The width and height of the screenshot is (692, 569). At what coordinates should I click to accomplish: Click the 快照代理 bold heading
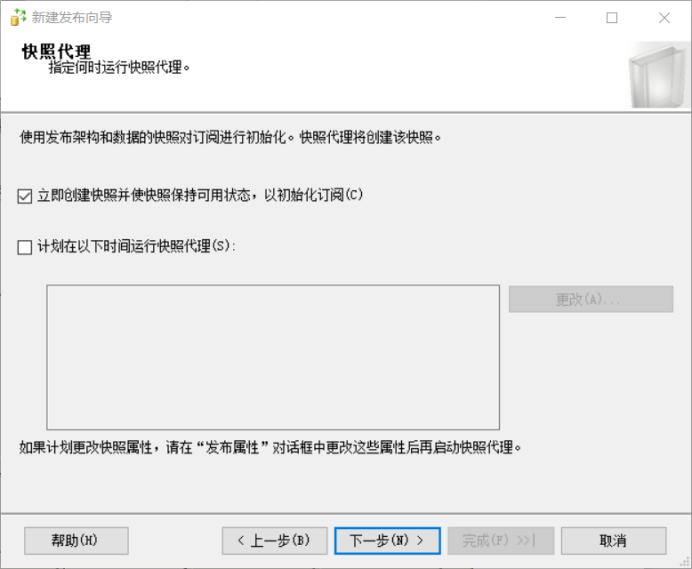click(x=56, y=51)
